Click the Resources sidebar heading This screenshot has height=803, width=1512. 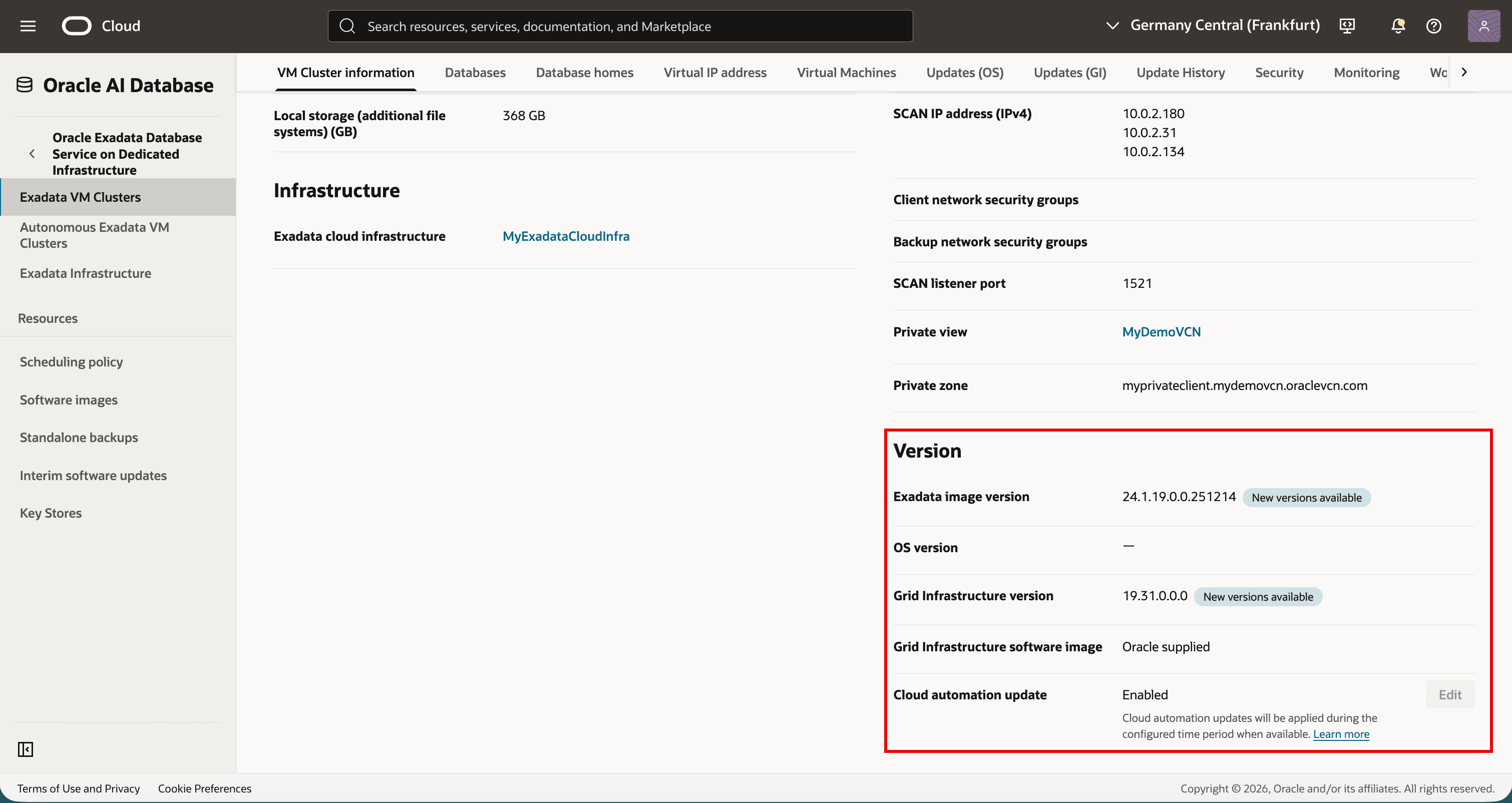click(48, 318)
